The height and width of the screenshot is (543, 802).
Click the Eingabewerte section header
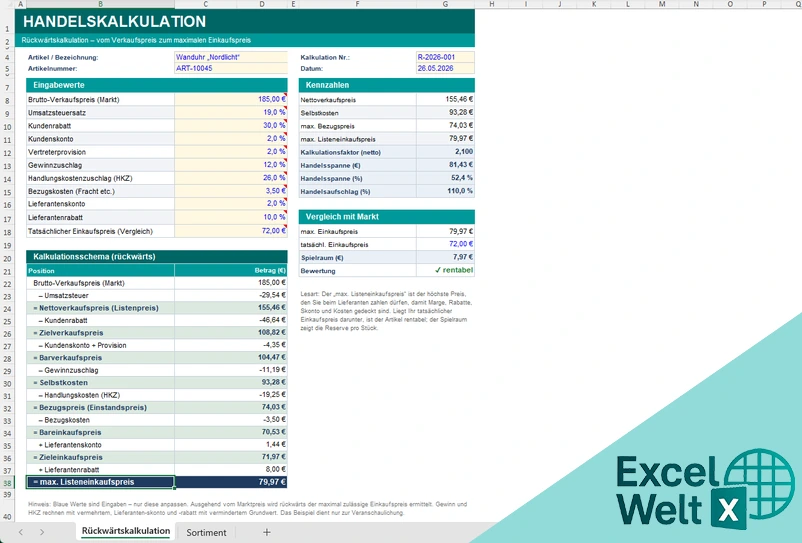(x=157, y=85)
